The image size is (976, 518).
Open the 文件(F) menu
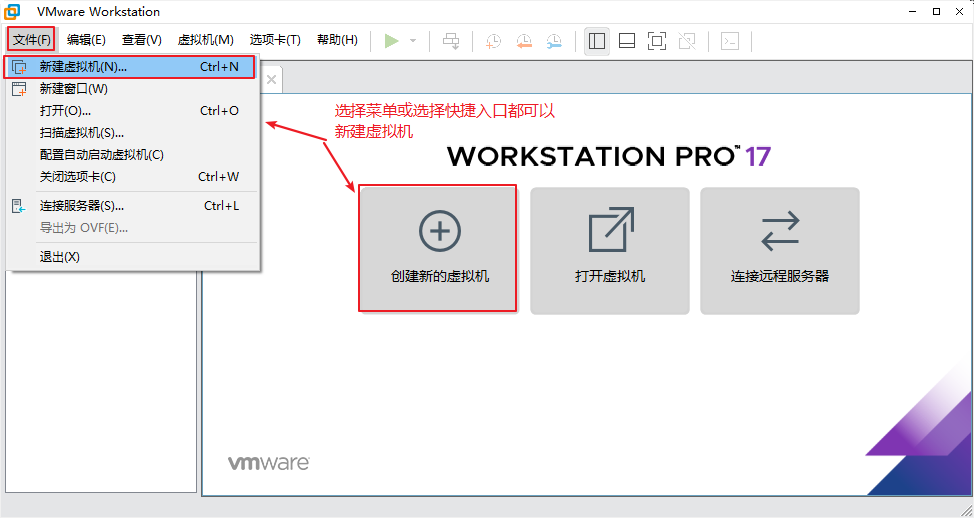[x=32, y=40]
